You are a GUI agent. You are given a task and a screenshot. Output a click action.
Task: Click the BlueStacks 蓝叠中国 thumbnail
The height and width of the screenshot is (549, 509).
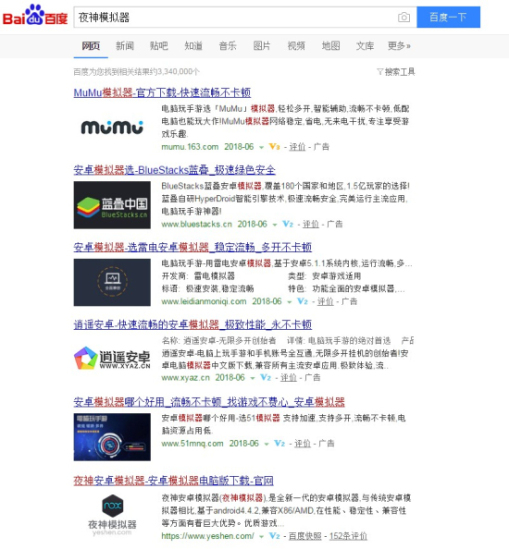tap(112, 205)
